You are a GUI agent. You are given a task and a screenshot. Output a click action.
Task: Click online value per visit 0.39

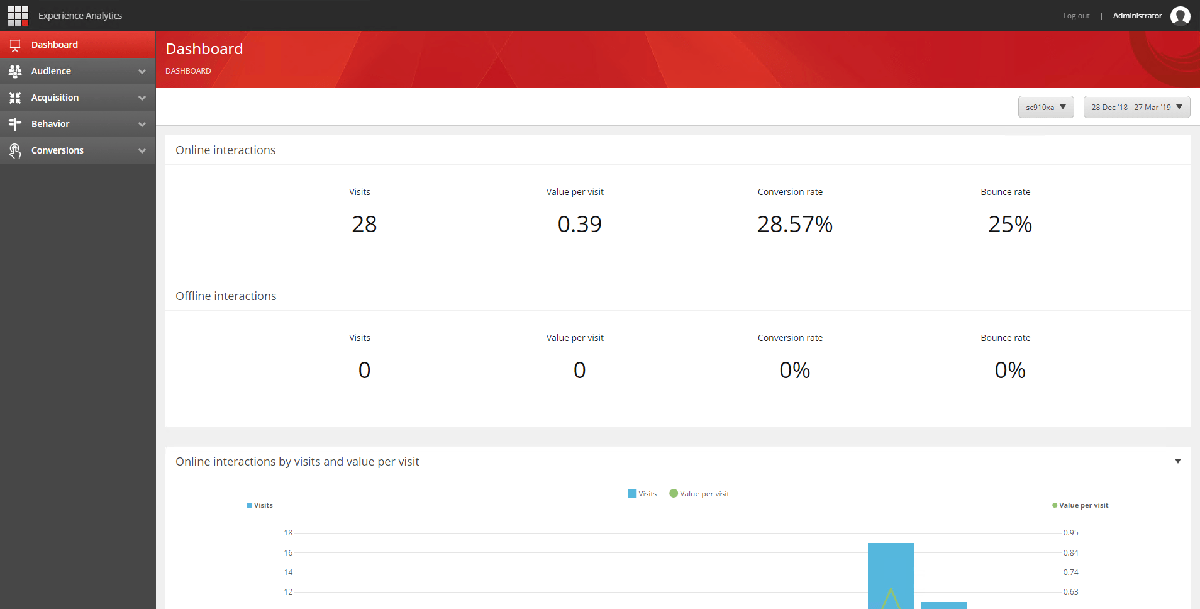(x=580, y=224)
